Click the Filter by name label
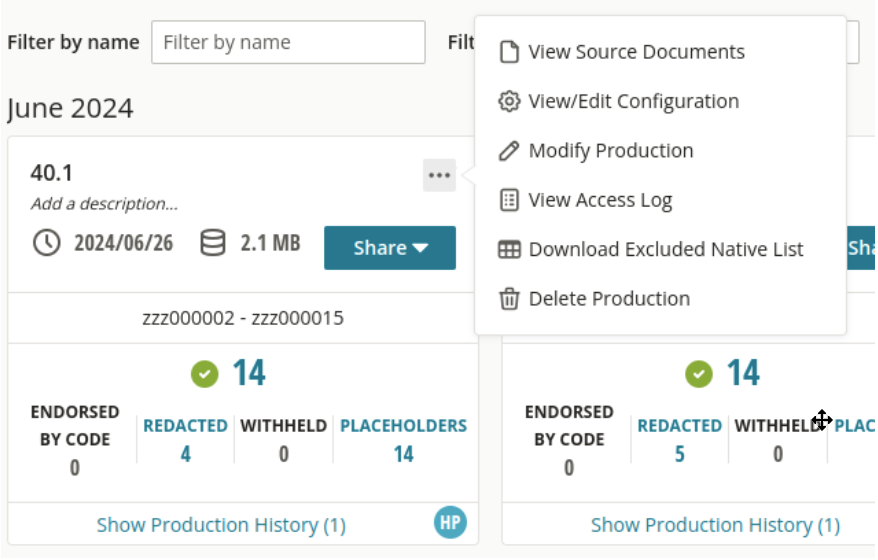Screen dimensions: 878x560 [73, 42]
